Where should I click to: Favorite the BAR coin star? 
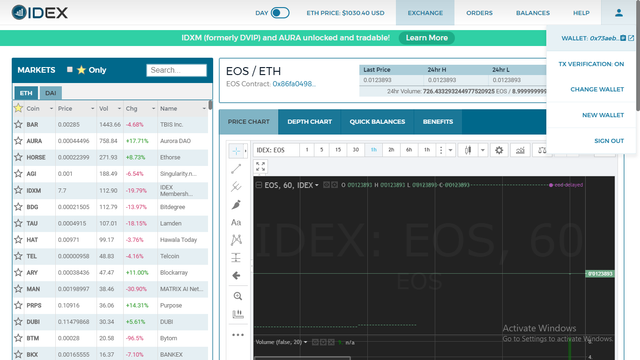[18, 124]
